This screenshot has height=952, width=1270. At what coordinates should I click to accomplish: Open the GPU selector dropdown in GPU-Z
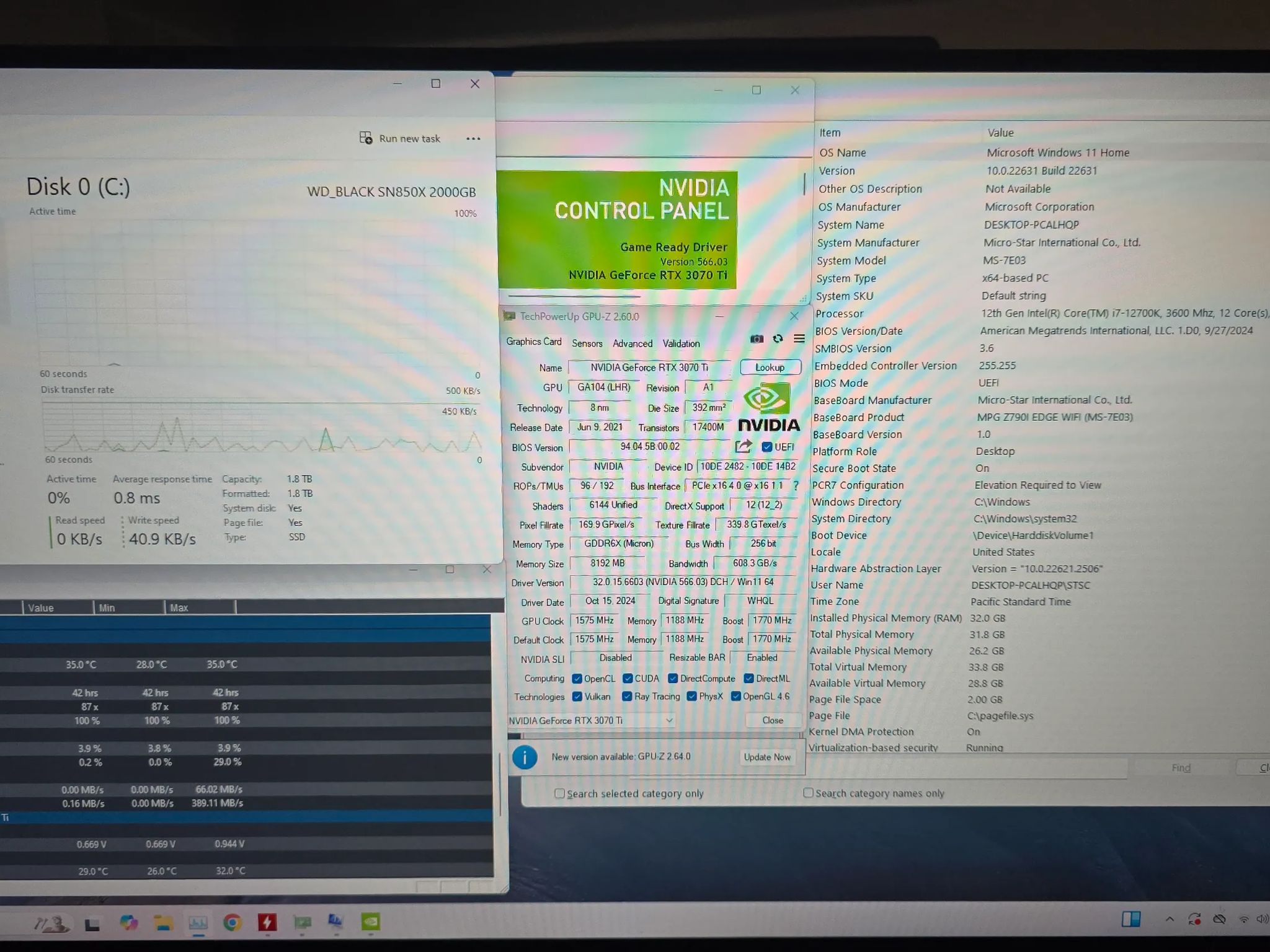tap(591, 720)
